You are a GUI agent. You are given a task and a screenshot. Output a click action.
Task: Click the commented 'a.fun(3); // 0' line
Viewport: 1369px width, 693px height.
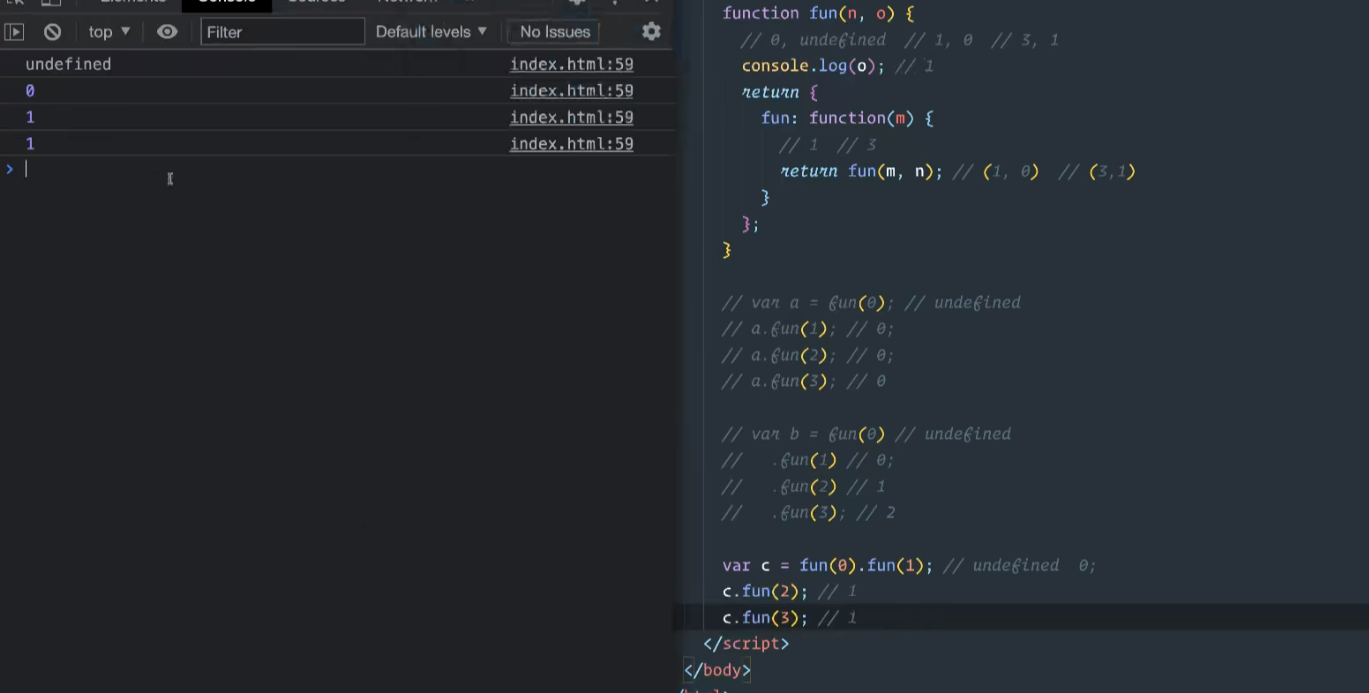pyautogui.click(x=803, y=381)
